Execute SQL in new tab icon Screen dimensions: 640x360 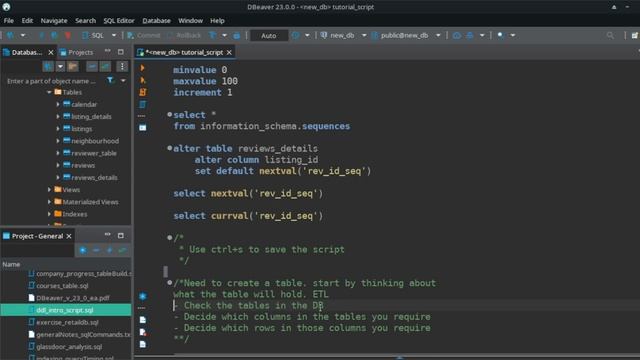[x=142, y=80]
